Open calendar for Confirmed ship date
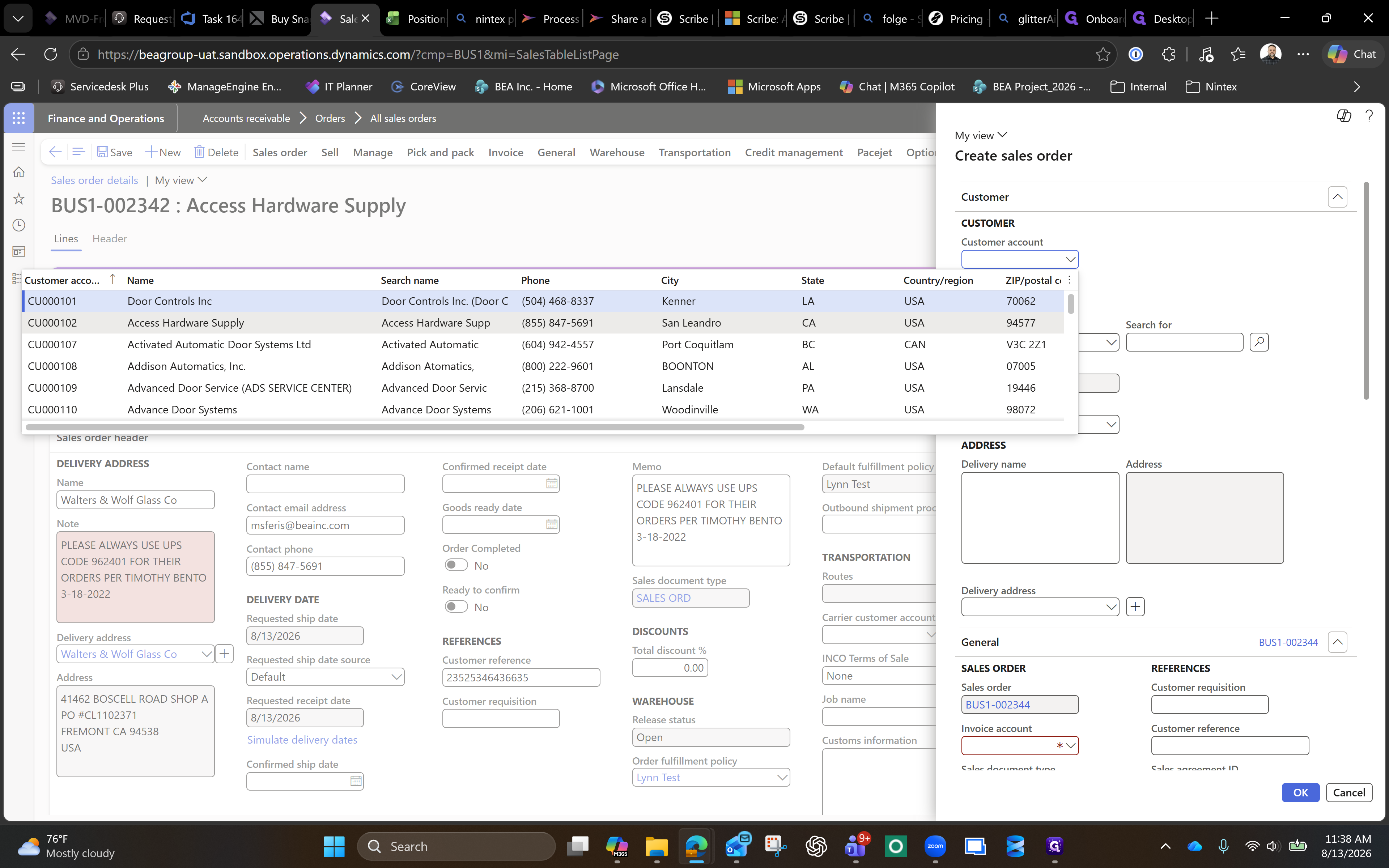Screen dimensions: 1389x868 pos(356,781)
